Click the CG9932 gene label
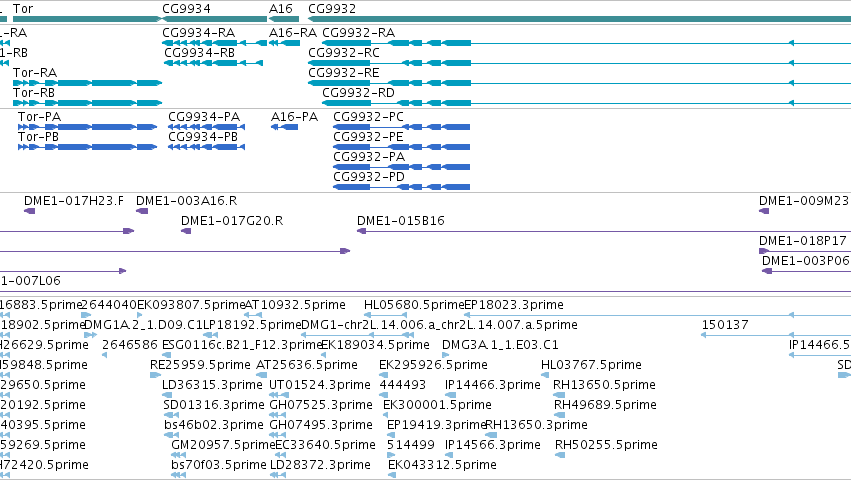Screen dimensions: 851x480 click(332, 9)
